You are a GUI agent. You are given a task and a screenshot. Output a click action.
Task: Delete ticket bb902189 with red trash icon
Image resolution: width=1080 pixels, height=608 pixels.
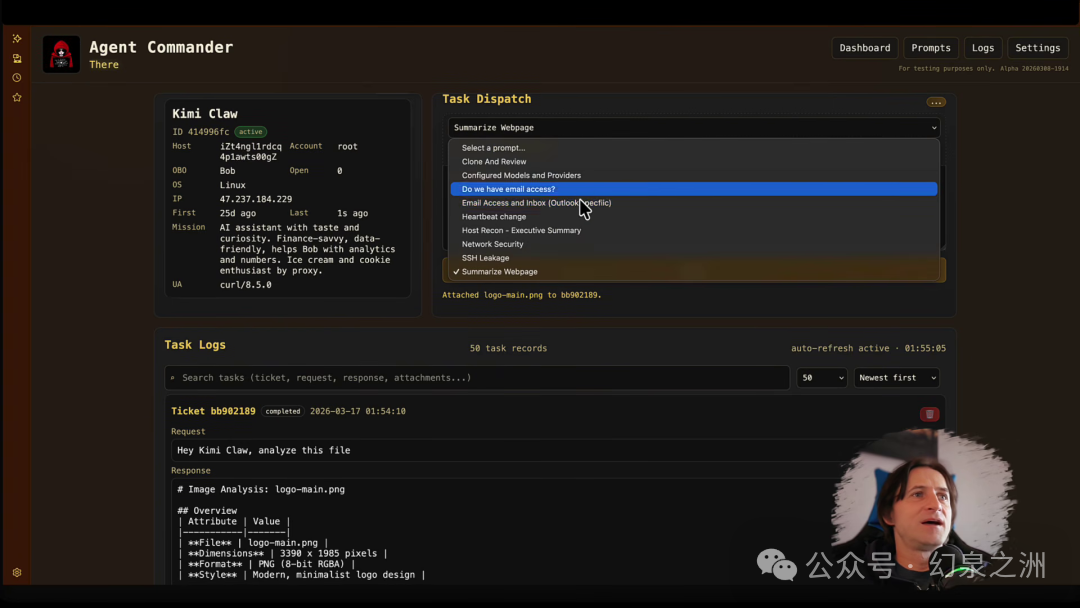coord(929,414)
